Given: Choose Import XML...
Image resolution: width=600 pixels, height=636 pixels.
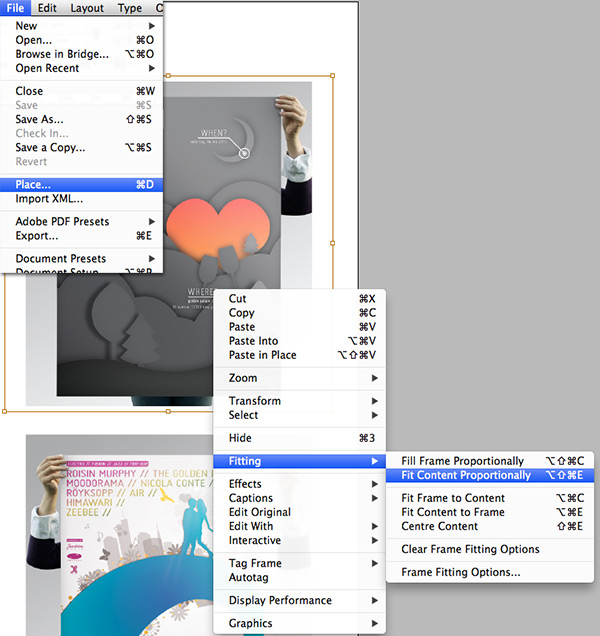Looking at the screenshot, I should pyautogui.click(x=82, y=199).
